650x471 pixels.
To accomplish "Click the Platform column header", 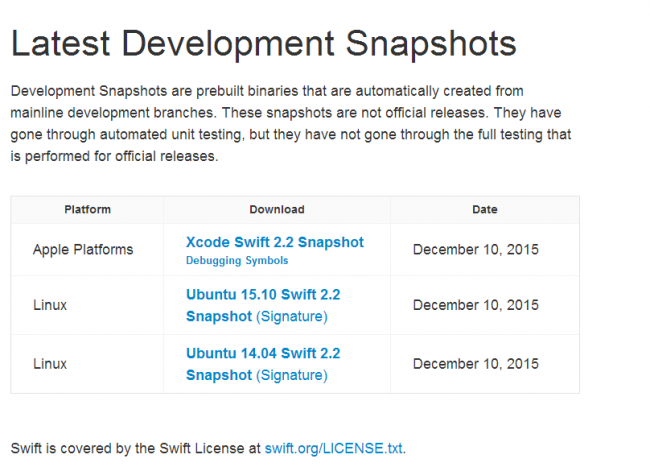I will [87, 209].
